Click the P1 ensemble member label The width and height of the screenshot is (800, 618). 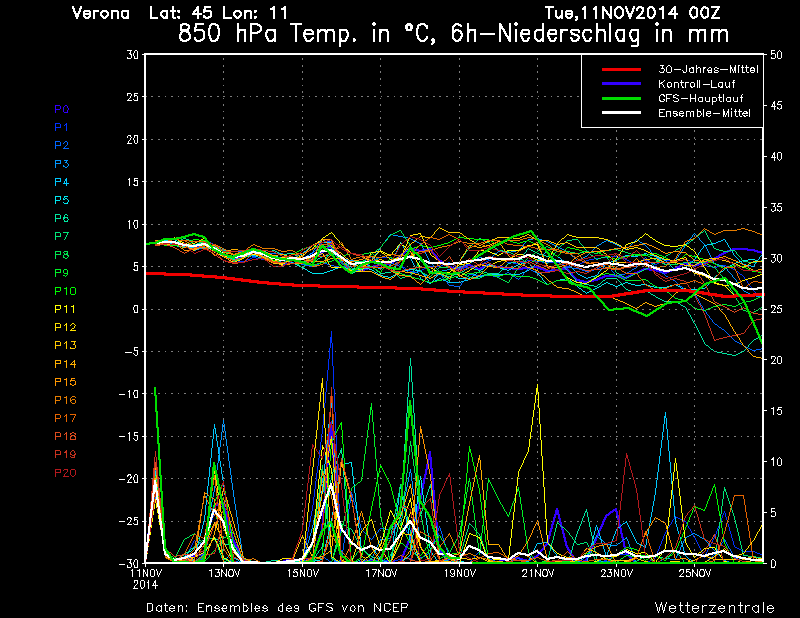(x=62, y=127)
